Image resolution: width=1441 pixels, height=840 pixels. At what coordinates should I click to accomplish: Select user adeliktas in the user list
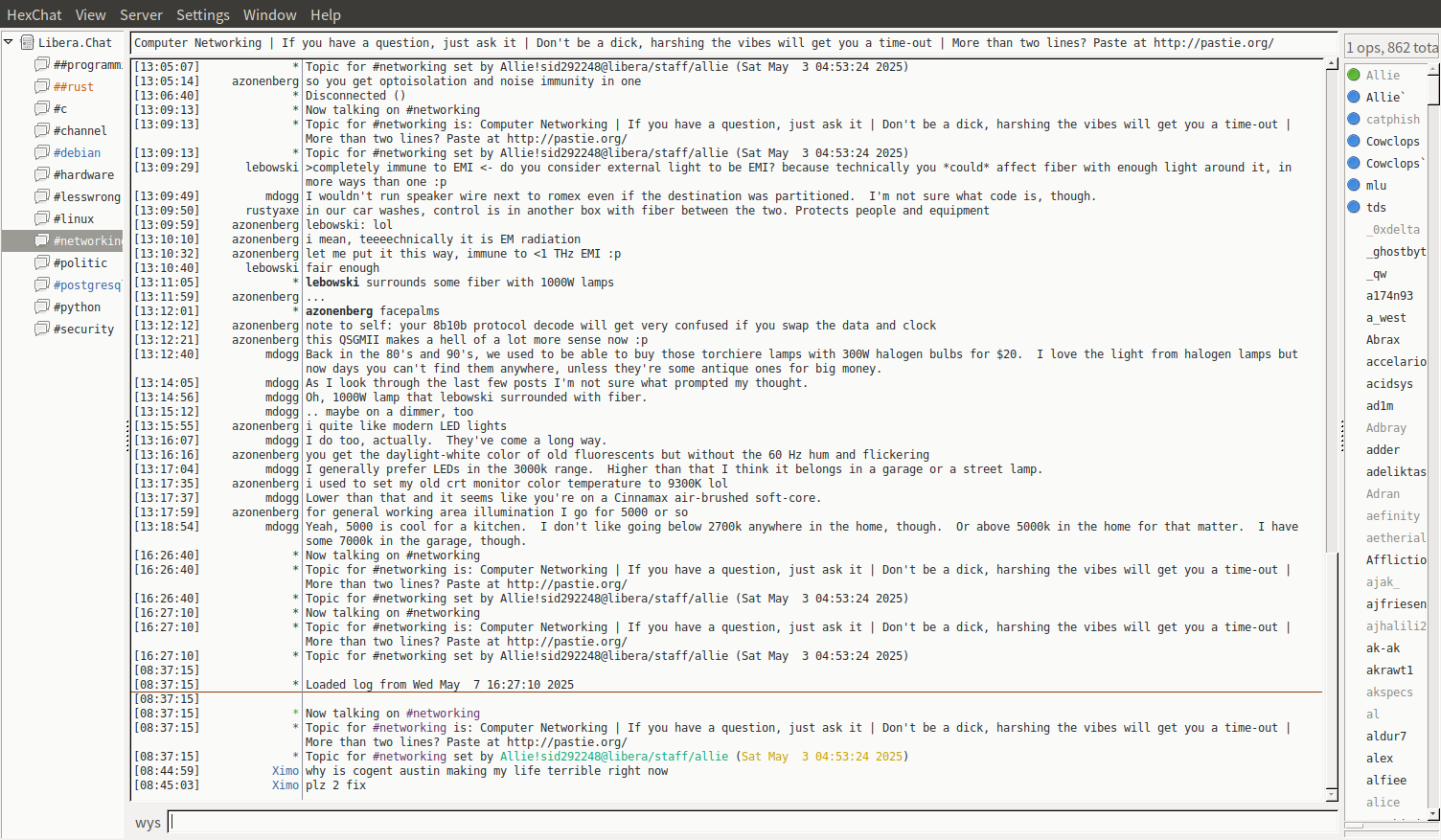tap(1396, 472)
